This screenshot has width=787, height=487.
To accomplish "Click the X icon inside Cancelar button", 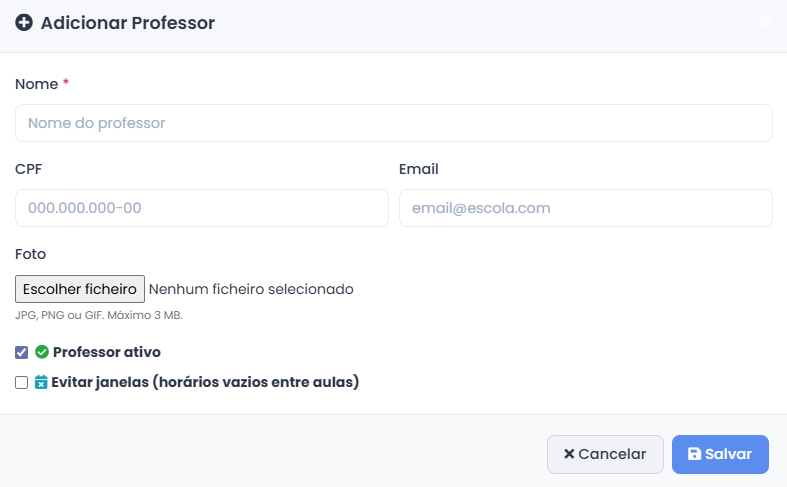I will pyautogui.click(x=569, y=454).
